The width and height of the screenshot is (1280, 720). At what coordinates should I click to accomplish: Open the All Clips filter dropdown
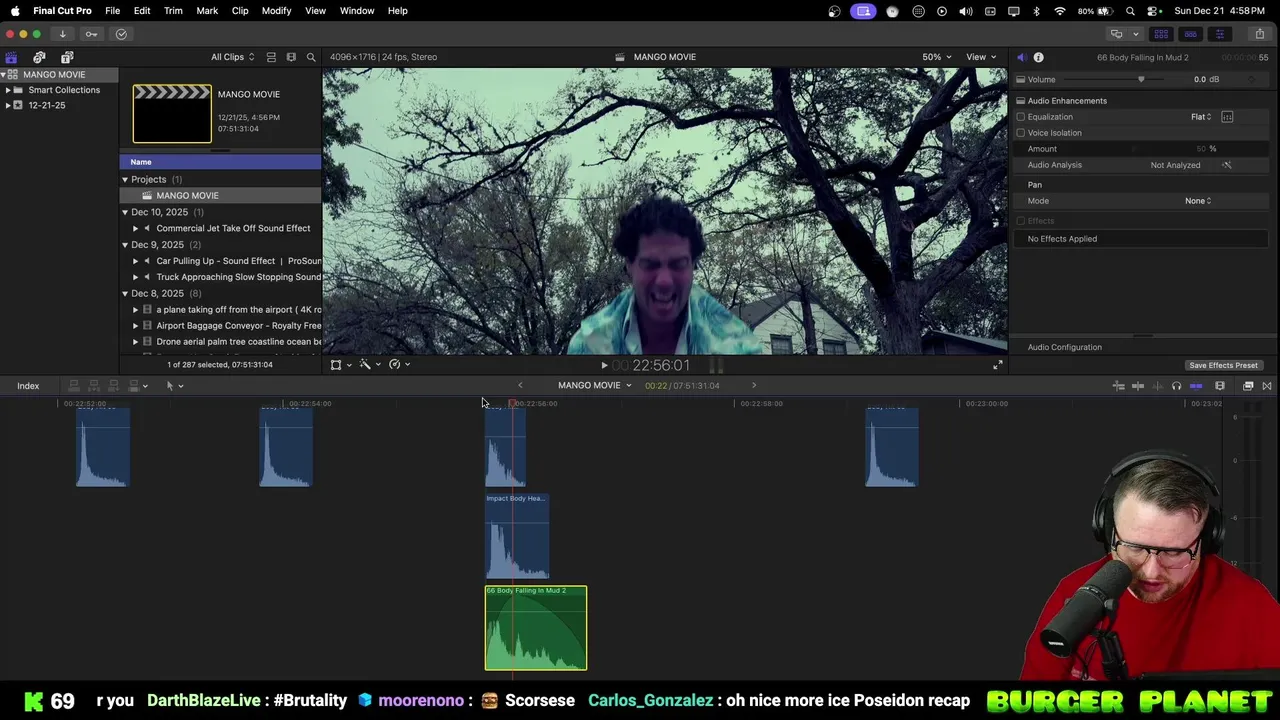coord(232,57)
